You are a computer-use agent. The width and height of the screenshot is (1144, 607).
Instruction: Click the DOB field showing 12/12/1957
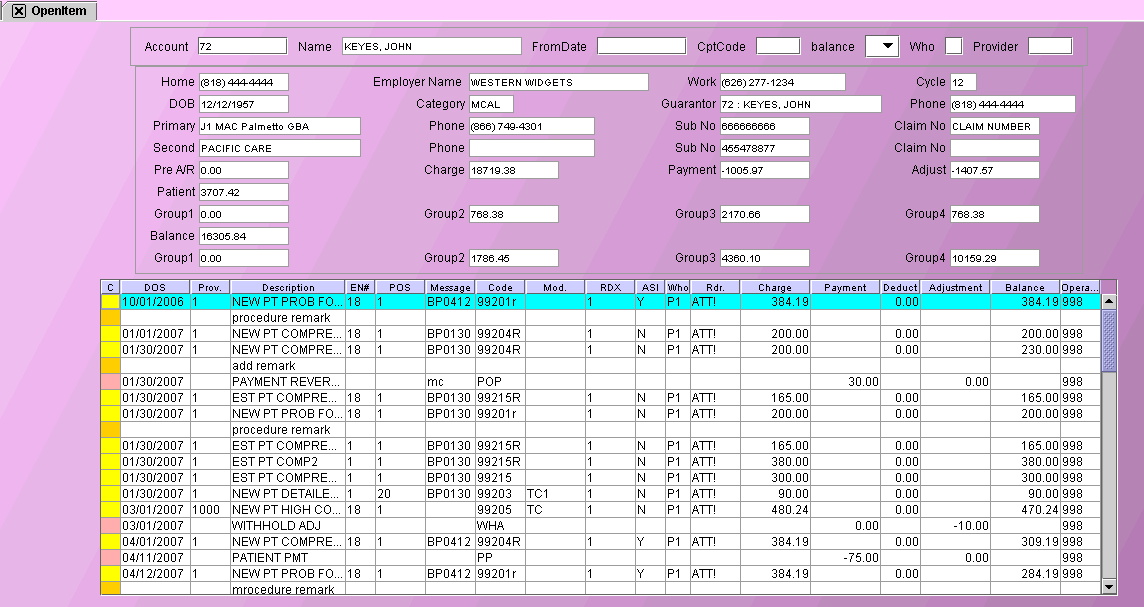(x=244, y=104)
